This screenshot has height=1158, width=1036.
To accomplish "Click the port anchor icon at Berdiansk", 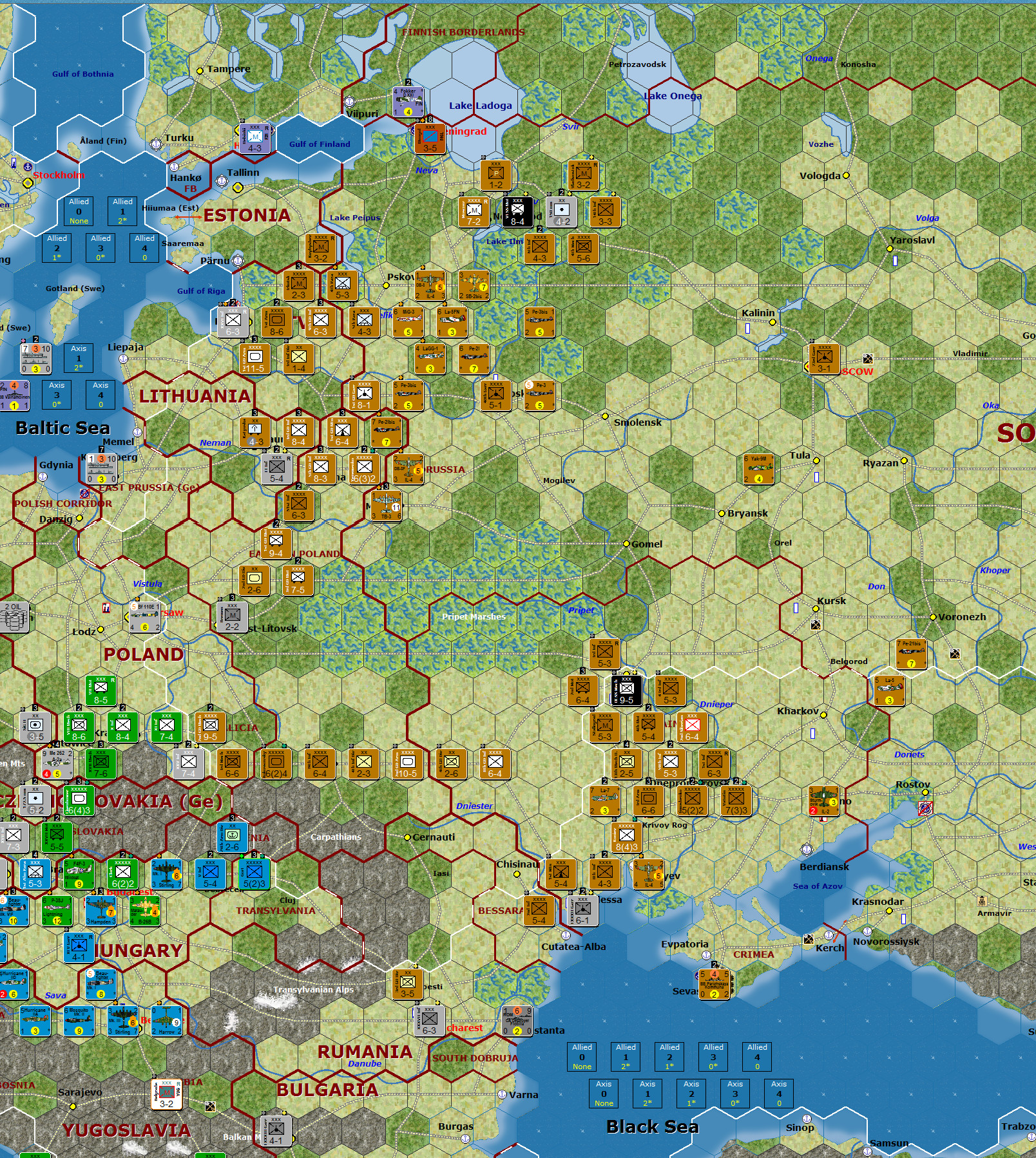I will pos(807,850).
